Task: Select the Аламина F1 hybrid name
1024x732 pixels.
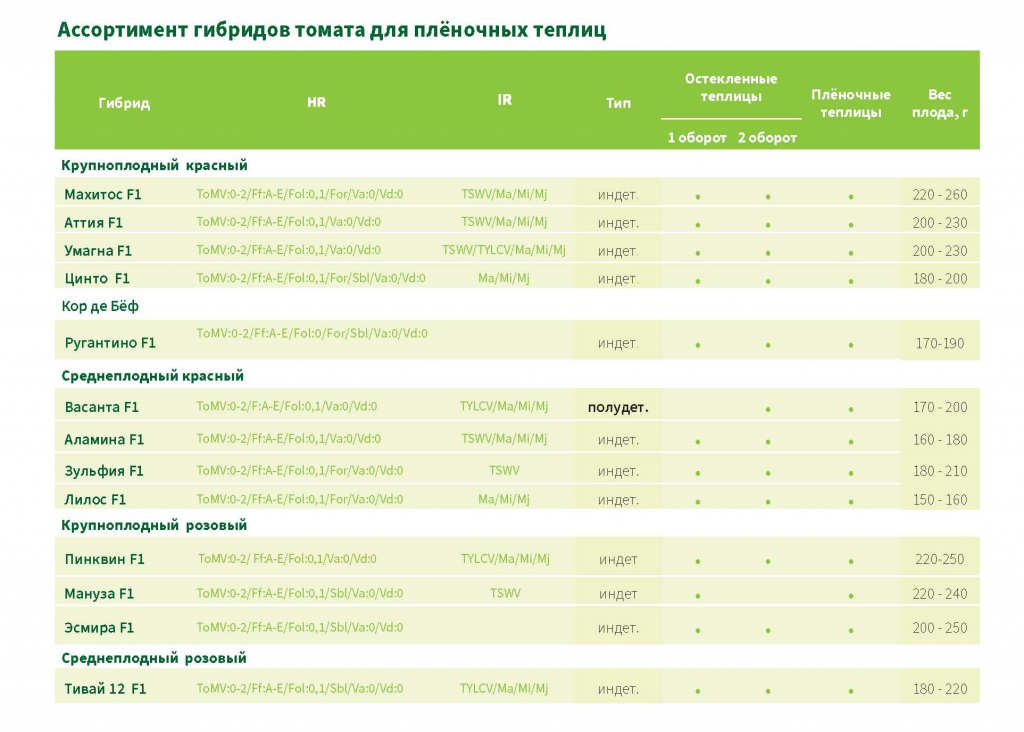Action: (104, 439)
